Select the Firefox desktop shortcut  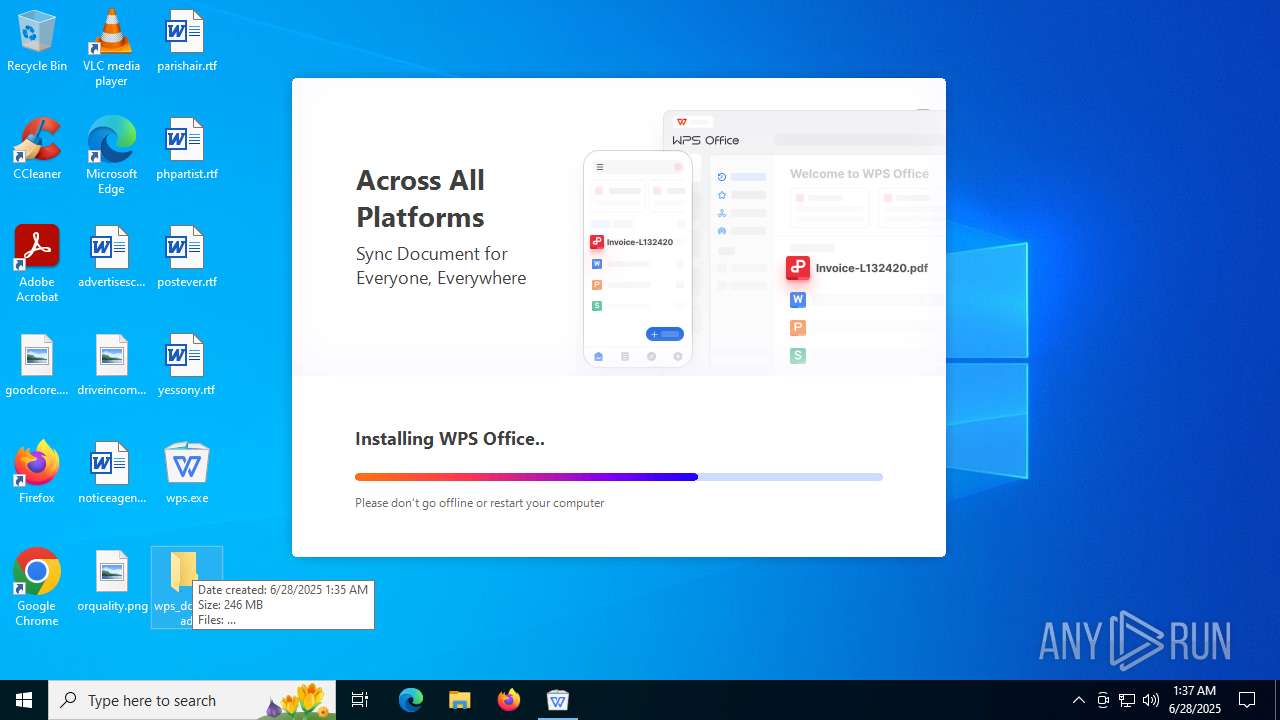pos(37,473)
